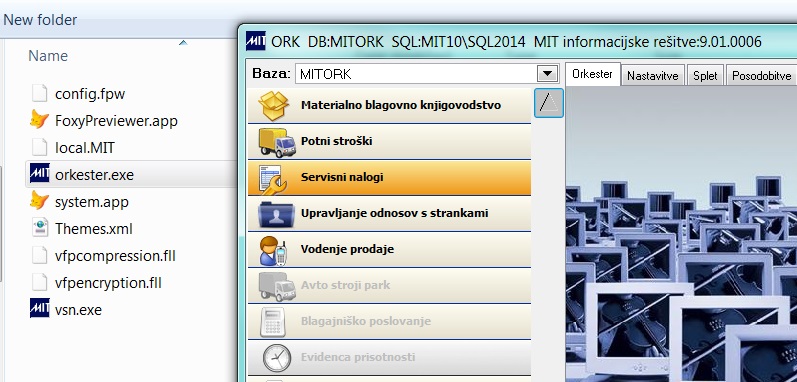Click the person with phone Vodenje prodaje icon
The width and height of the screenshot is (797, 382).
point(273,250)
